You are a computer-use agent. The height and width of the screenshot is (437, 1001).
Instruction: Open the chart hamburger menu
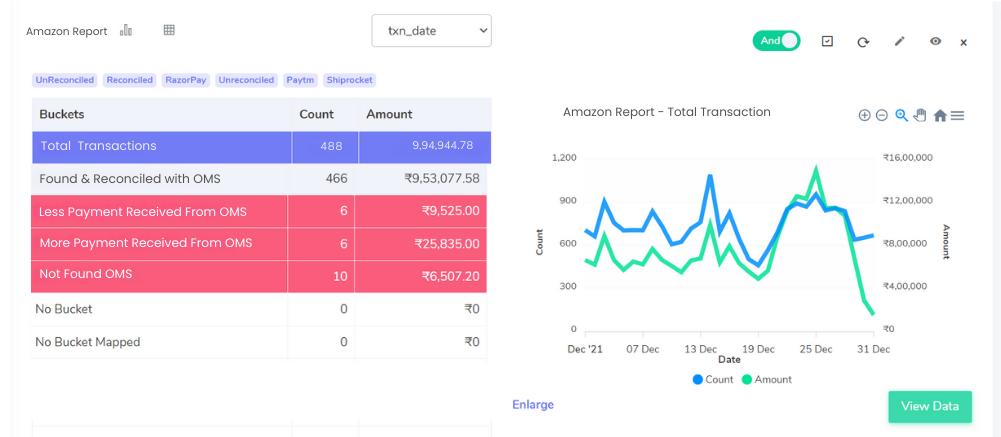[x=957, y=115]
